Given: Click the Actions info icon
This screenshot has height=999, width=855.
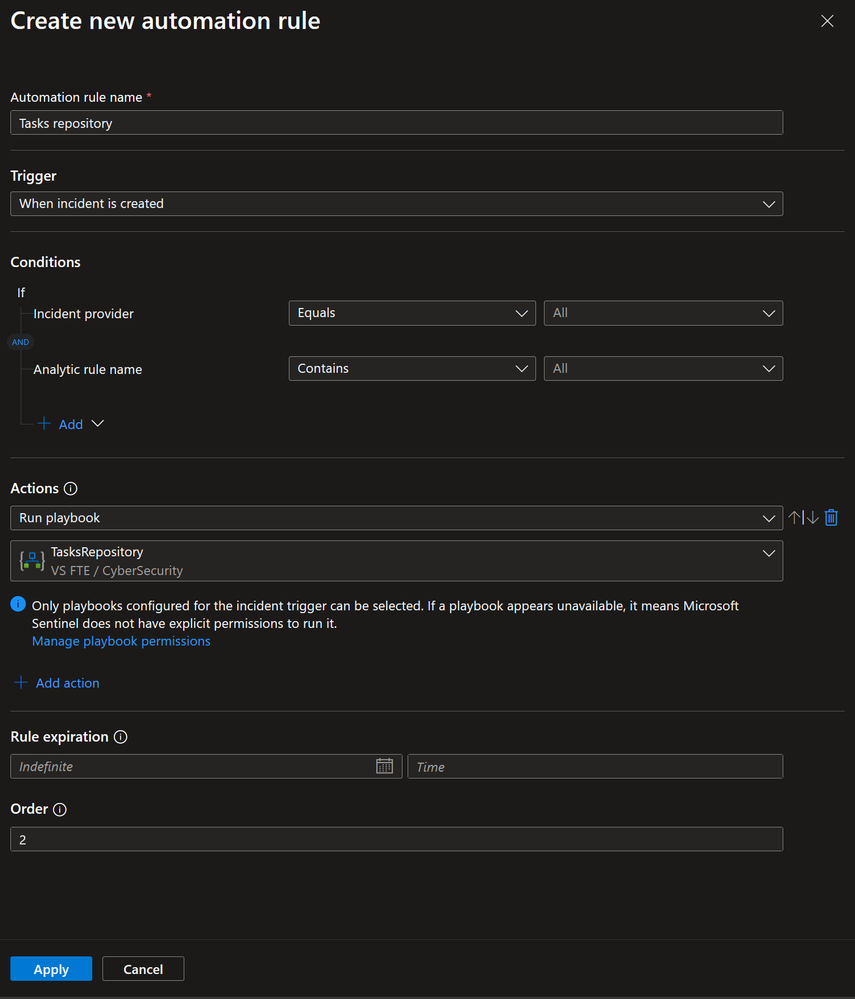Looking at the screenshot, I should [71, 489].
